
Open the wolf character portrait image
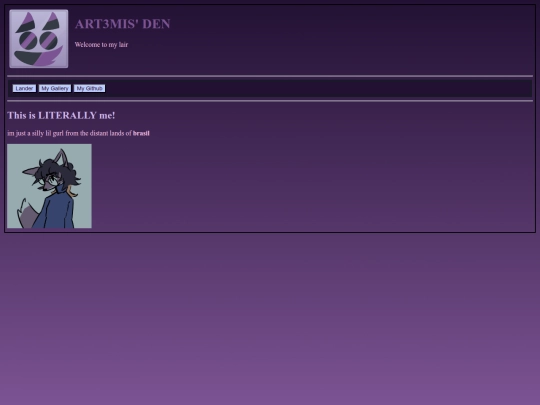coord(49,186)
